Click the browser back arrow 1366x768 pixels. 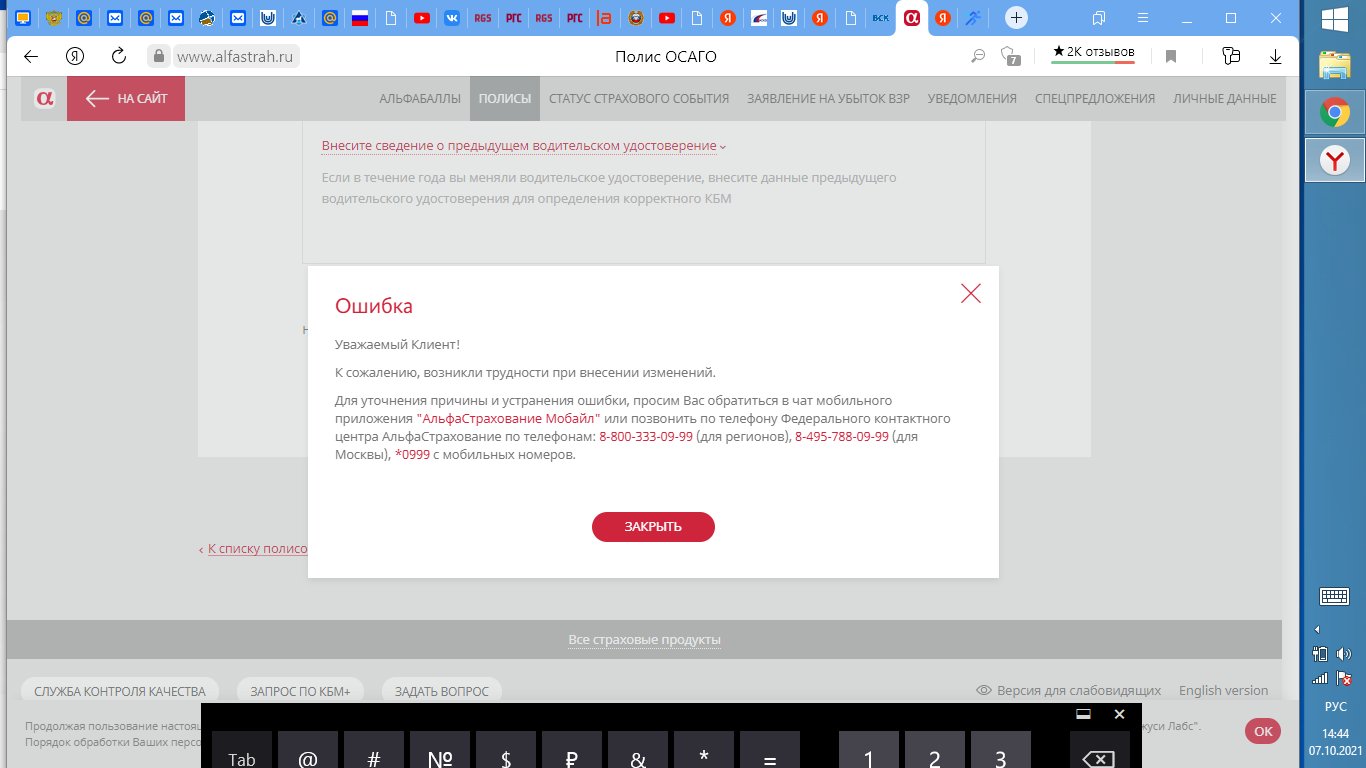(31, 57)
